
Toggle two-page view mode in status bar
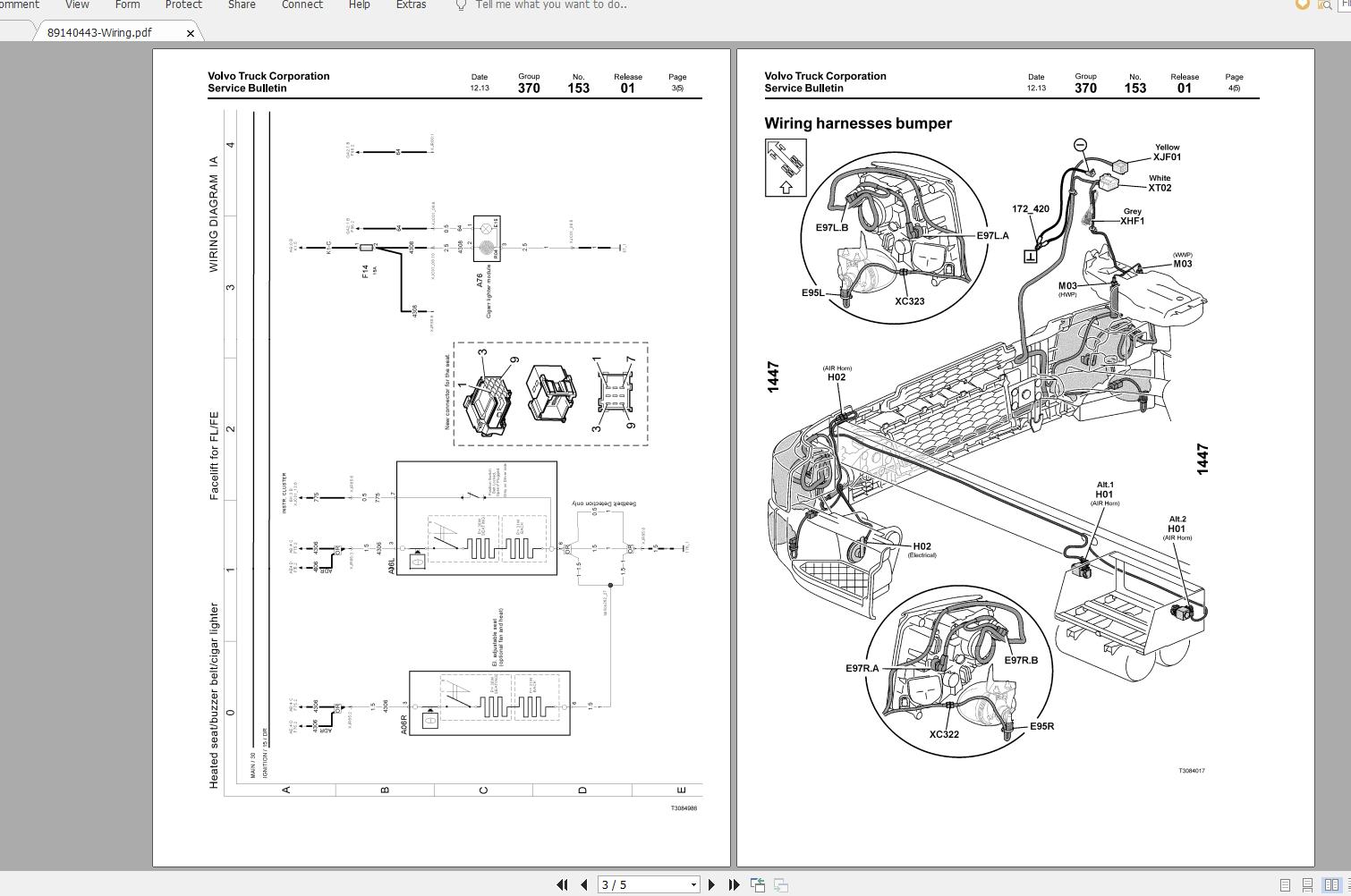(1331, 884)
